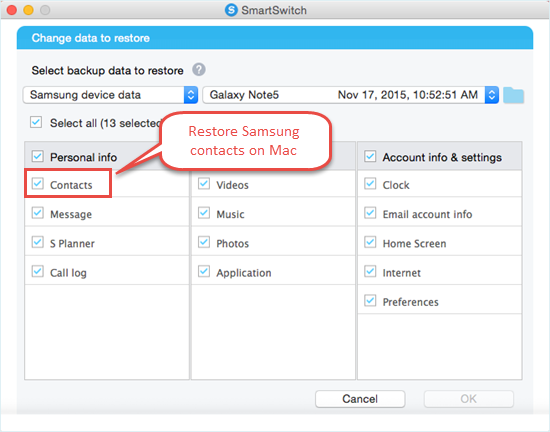Click the Email account info label
Image resolution: width=550 pixels, height=432 pixels.
pyautogui.click(x=427, y=215)
